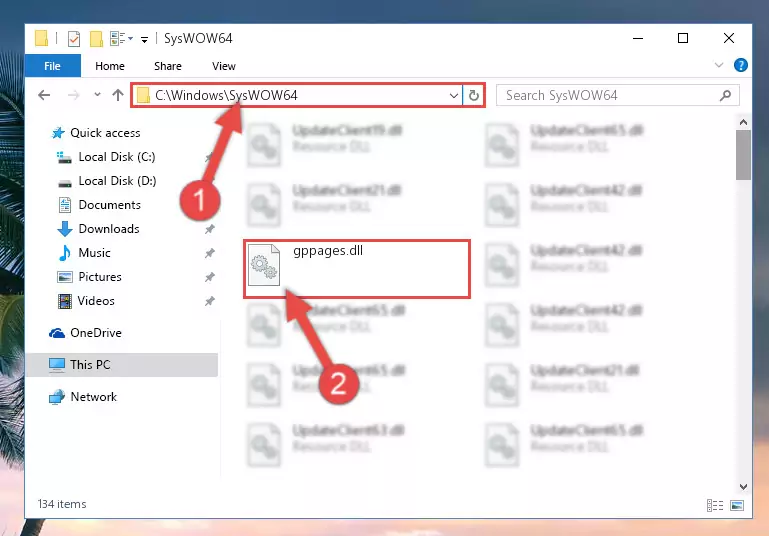Open the blue Help question mark icon
Viewport: 769px width, 536px height.
(741, 65)
